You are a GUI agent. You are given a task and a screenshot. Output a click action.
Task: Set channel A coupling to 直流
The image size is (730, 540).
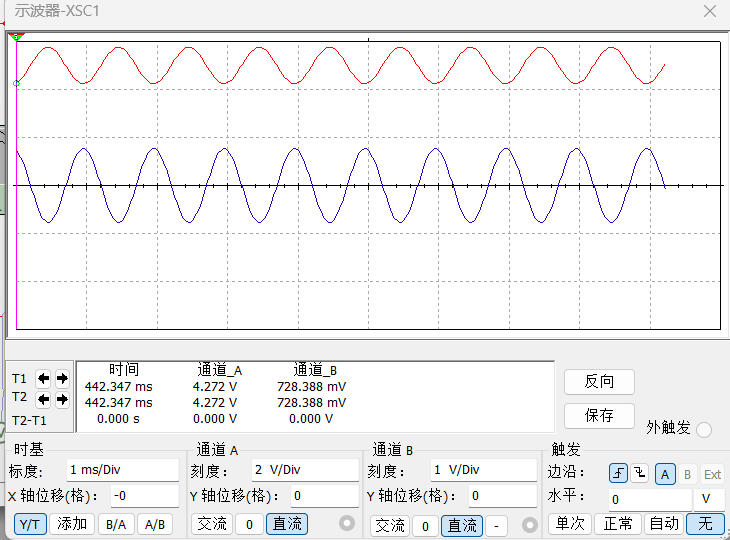[x=287, y=524]
